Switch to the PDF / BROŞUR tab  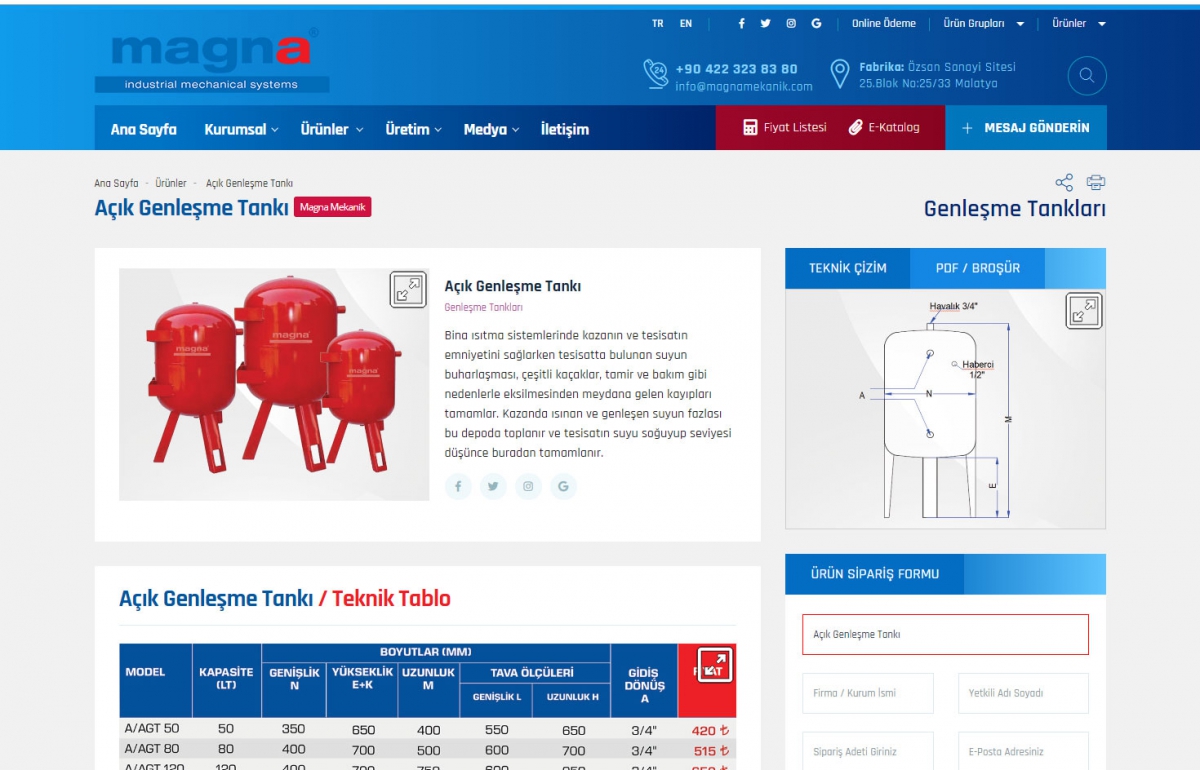pyautogui.click(x=977, y=268)
